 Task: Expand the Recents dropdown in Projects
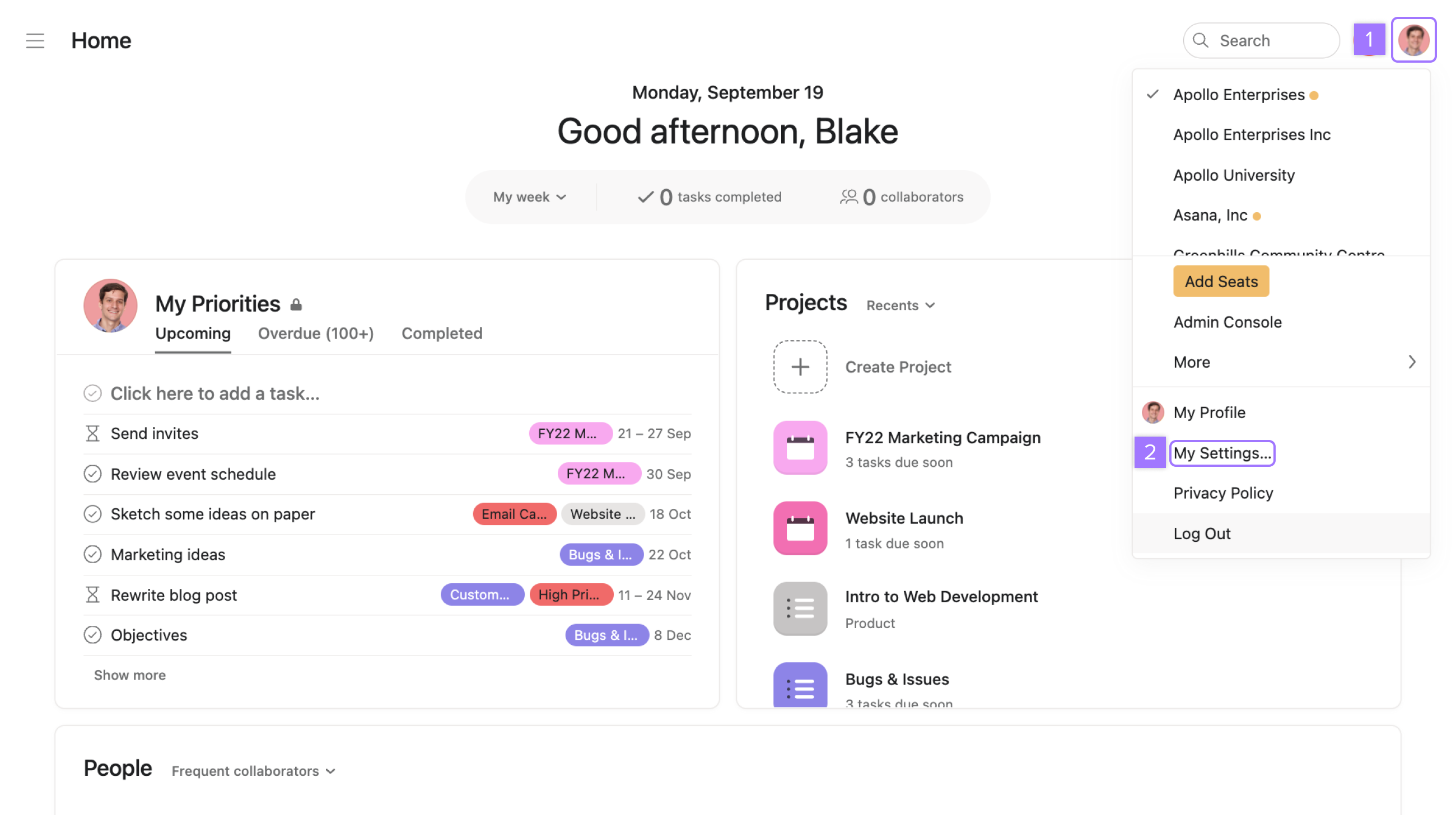[x=900, y=305]
